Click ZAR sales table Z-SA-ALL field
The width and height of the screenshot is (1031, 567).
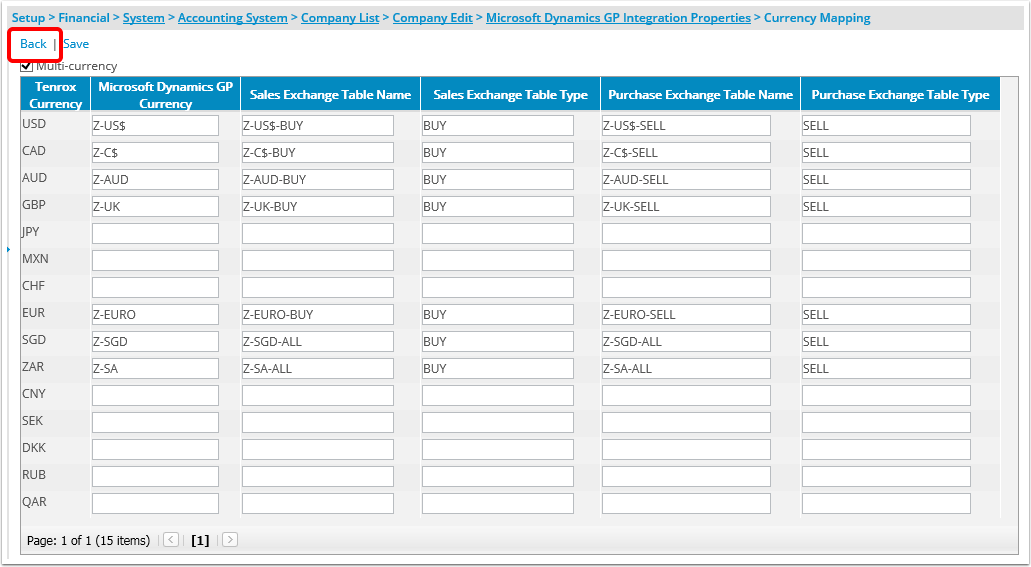[x=318, y=368]
